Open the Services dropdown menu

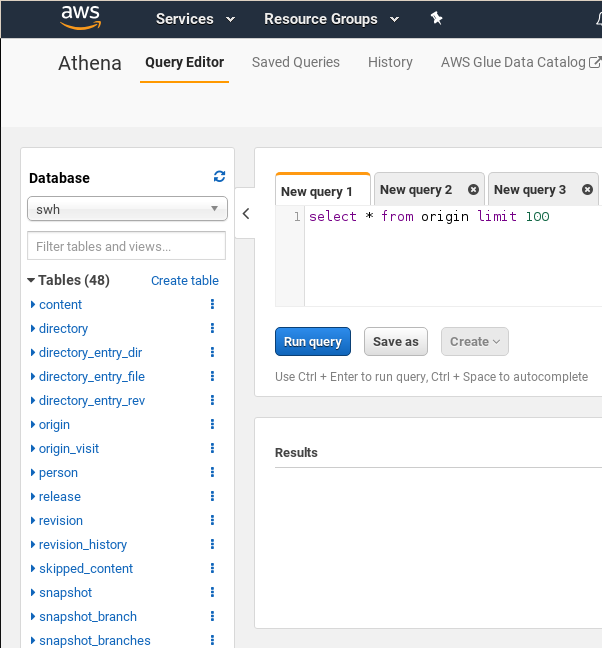tap(195, 19)
